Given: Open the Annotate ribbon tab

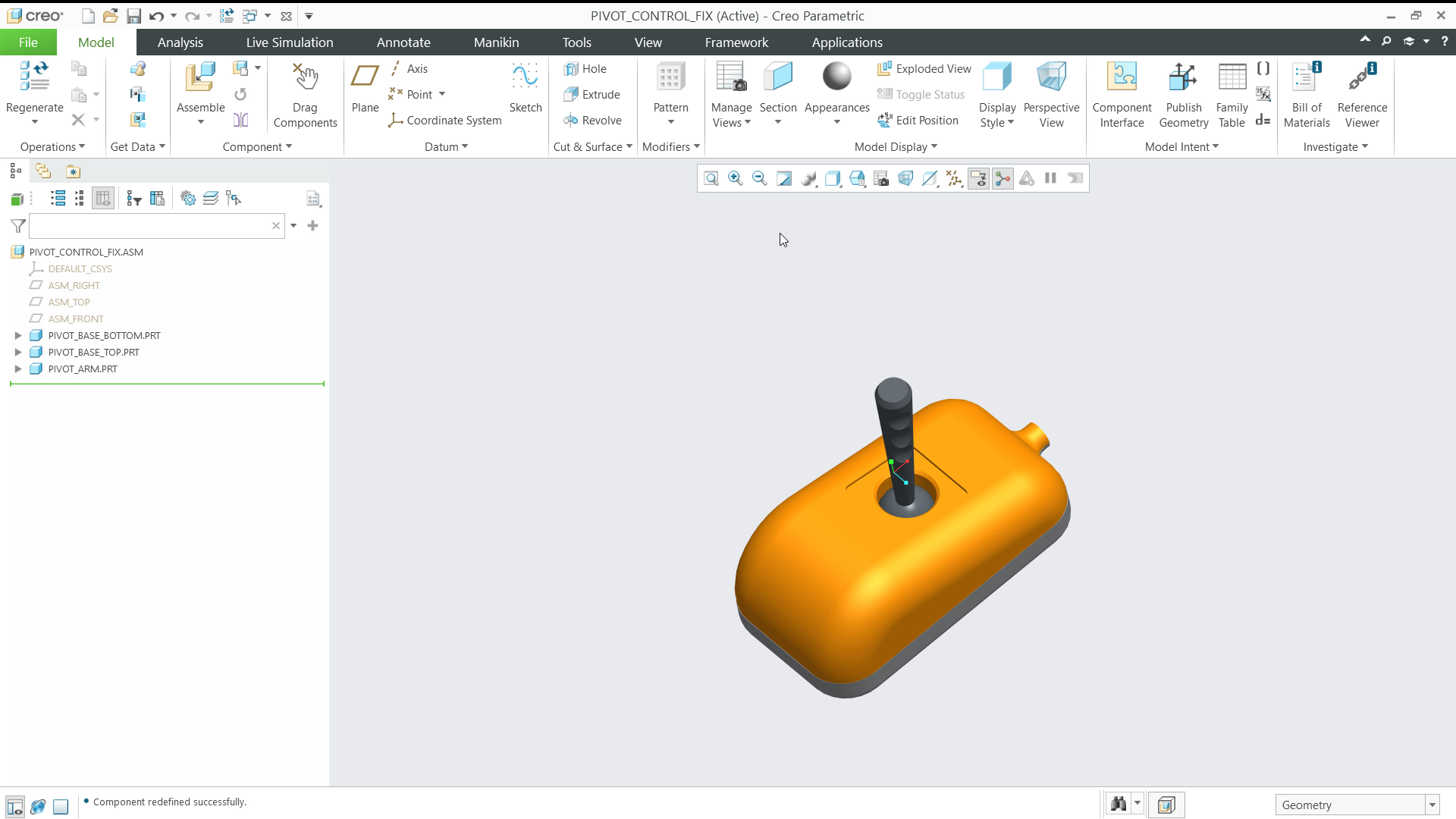Looking at the screenshot, I should pyautogui.click(x=403, y=42).
